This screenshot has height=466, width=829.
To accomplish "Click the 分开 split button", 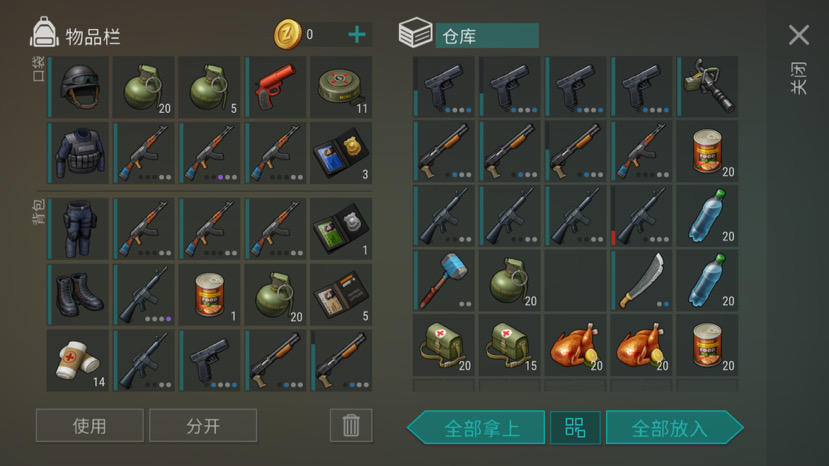I will click(x=203, y=425).
